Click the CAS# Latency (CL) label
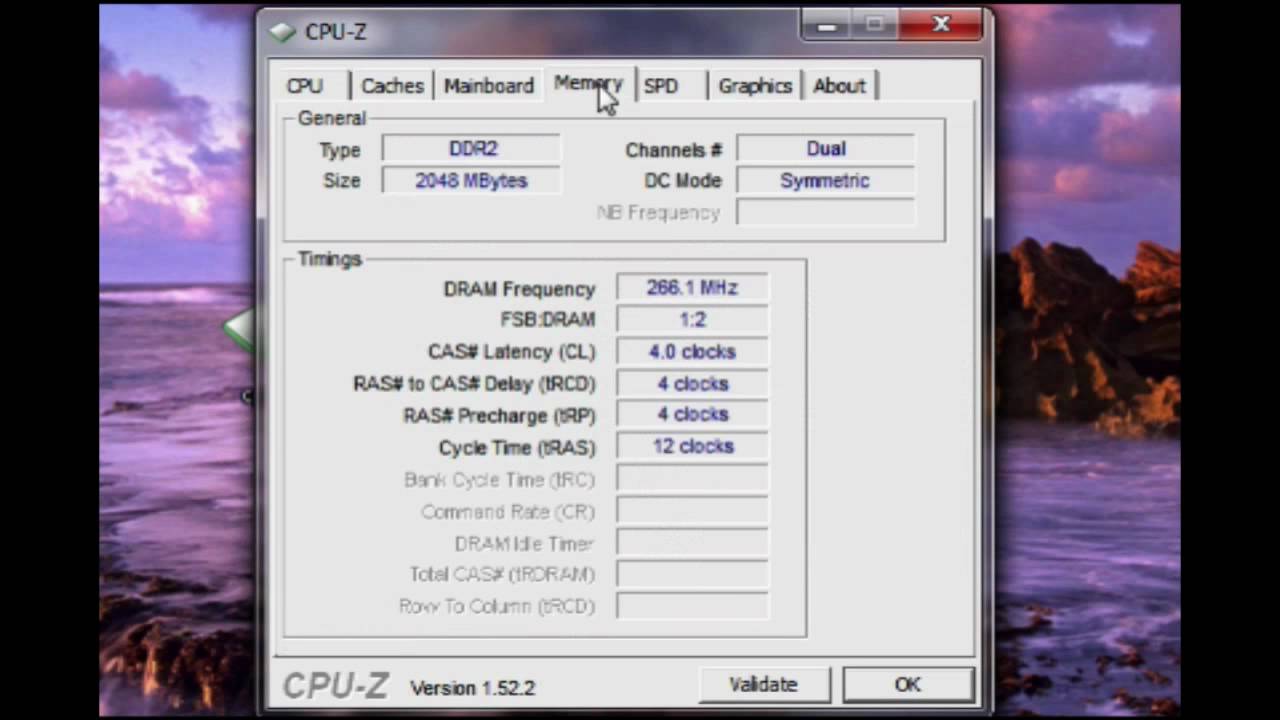This screenshot has height=720, width=1280. pyautogui.click(x=511, y=352)
